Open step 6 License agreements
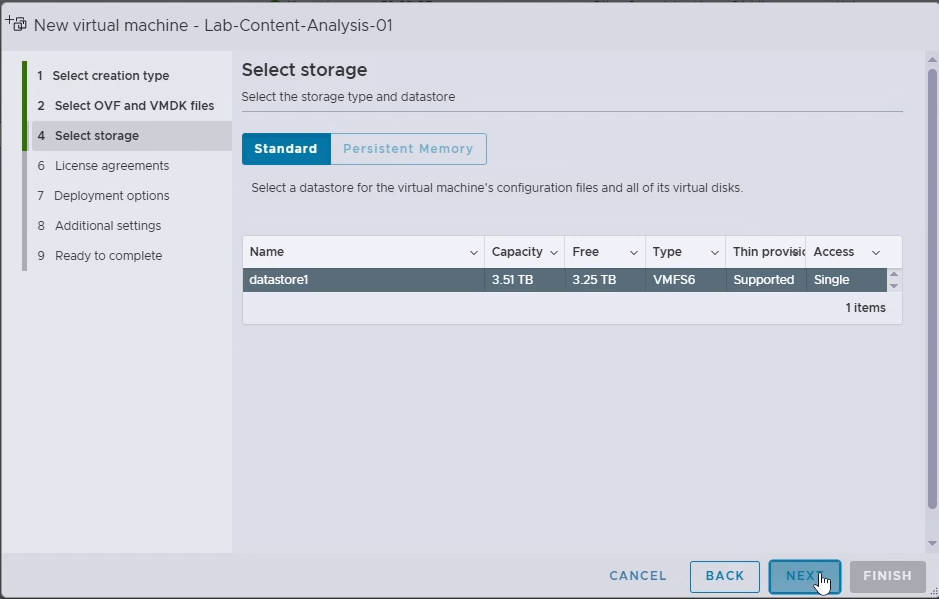The width and height of the screenshot is (939, 599). [x=103, y=165]
